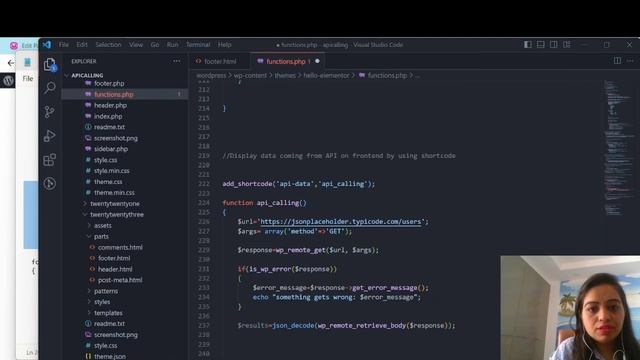Screen dimensions: 640x360
Task: Click the presenter webcam thumbnail
Action: click(570, 308)
